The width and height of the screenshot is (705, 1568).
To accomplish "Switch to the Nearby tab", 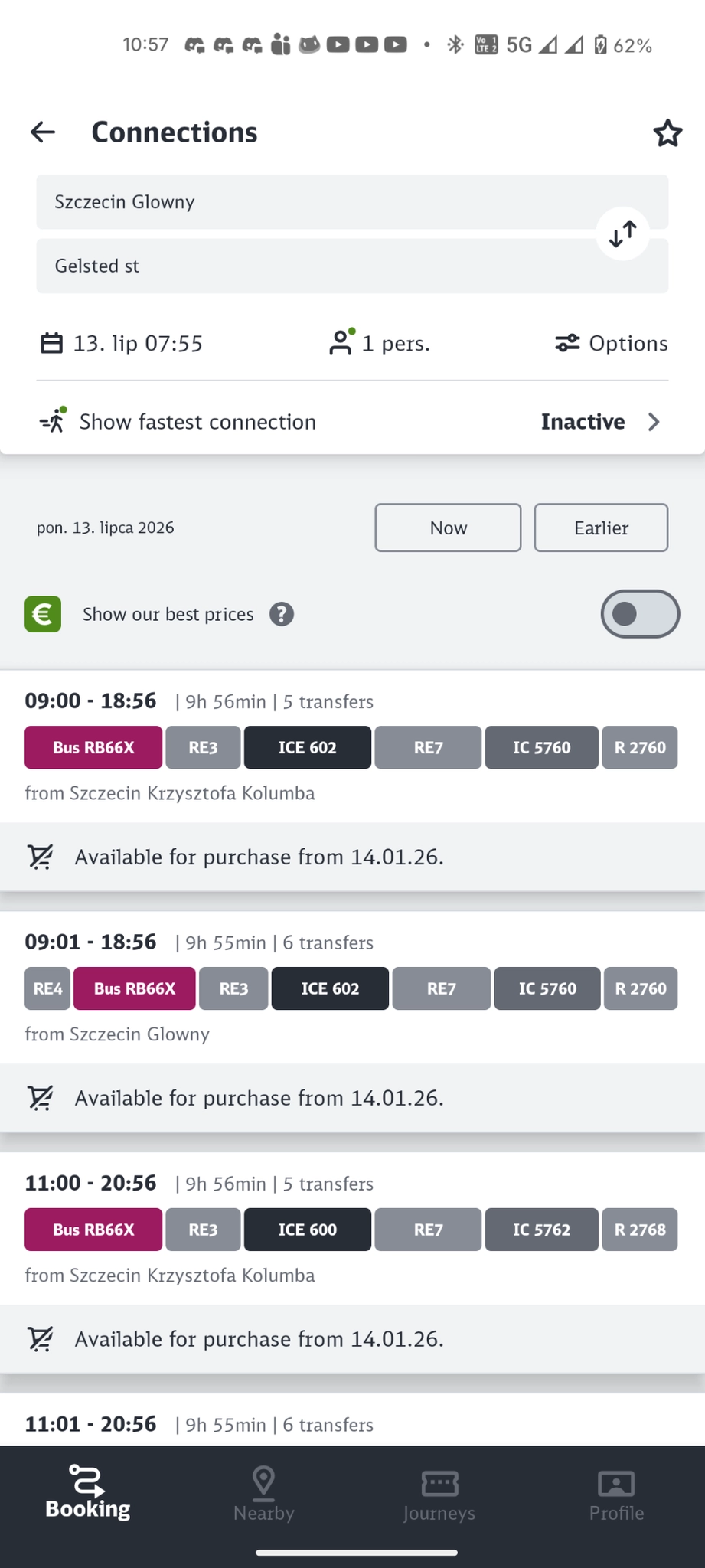I will (x=264, y=1494).
